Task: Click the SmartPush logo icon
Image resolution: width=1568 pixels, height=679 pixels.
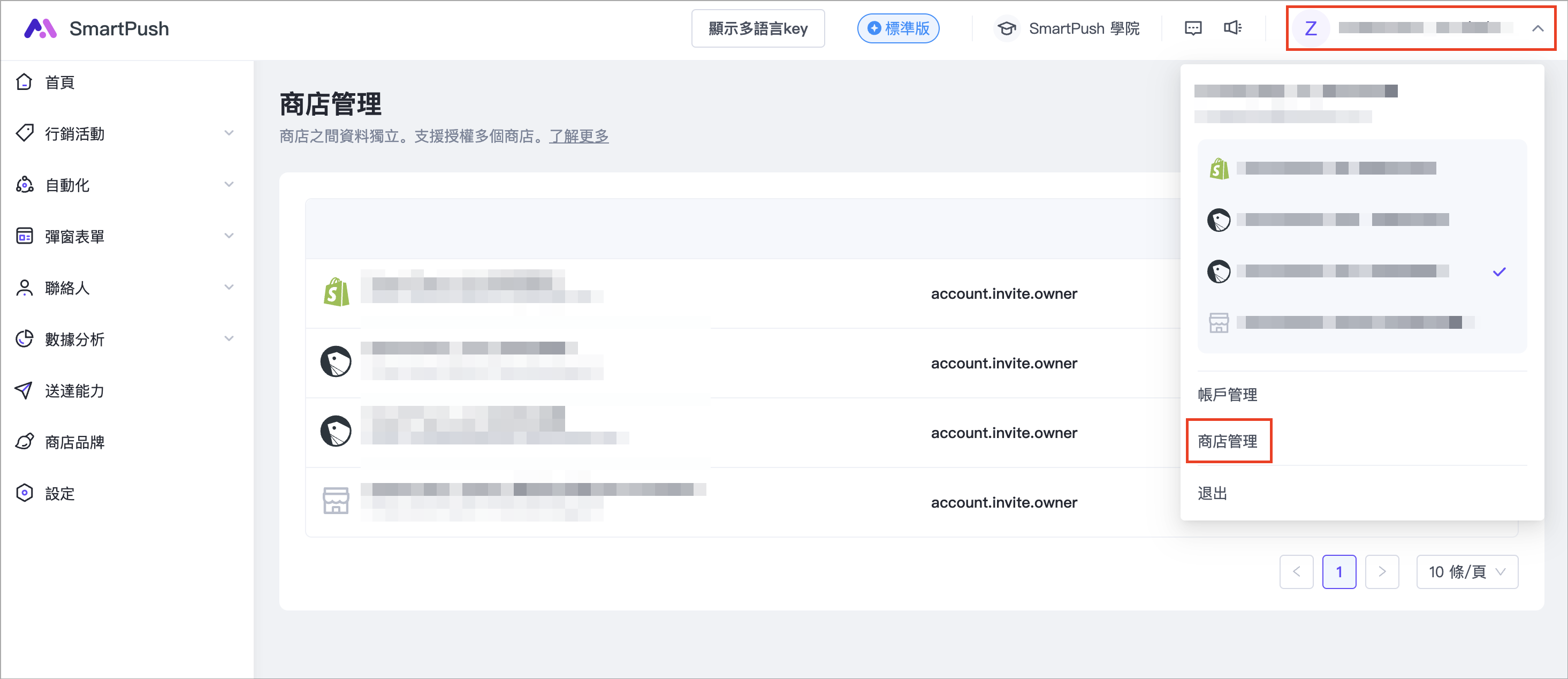Action: (x=40, y=28)
